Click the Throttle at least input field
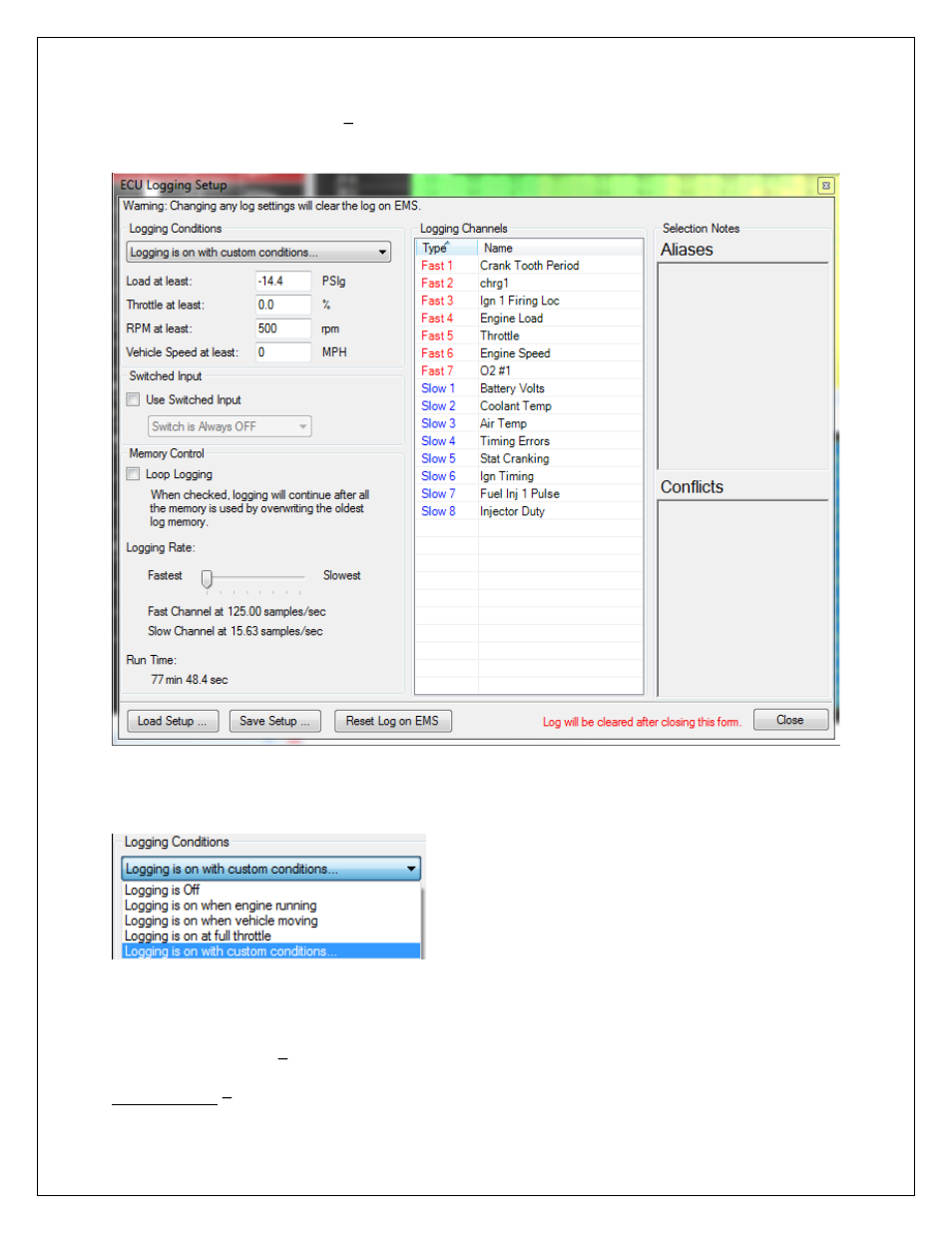 [x=283, y=305]
